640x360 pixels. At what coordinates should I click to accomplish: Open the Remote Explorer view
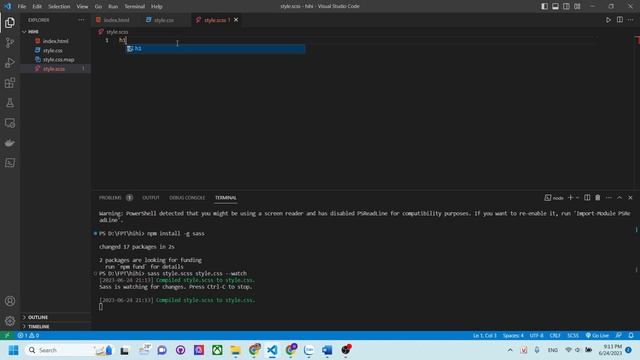pyautogui.click(x=10, y=123)
